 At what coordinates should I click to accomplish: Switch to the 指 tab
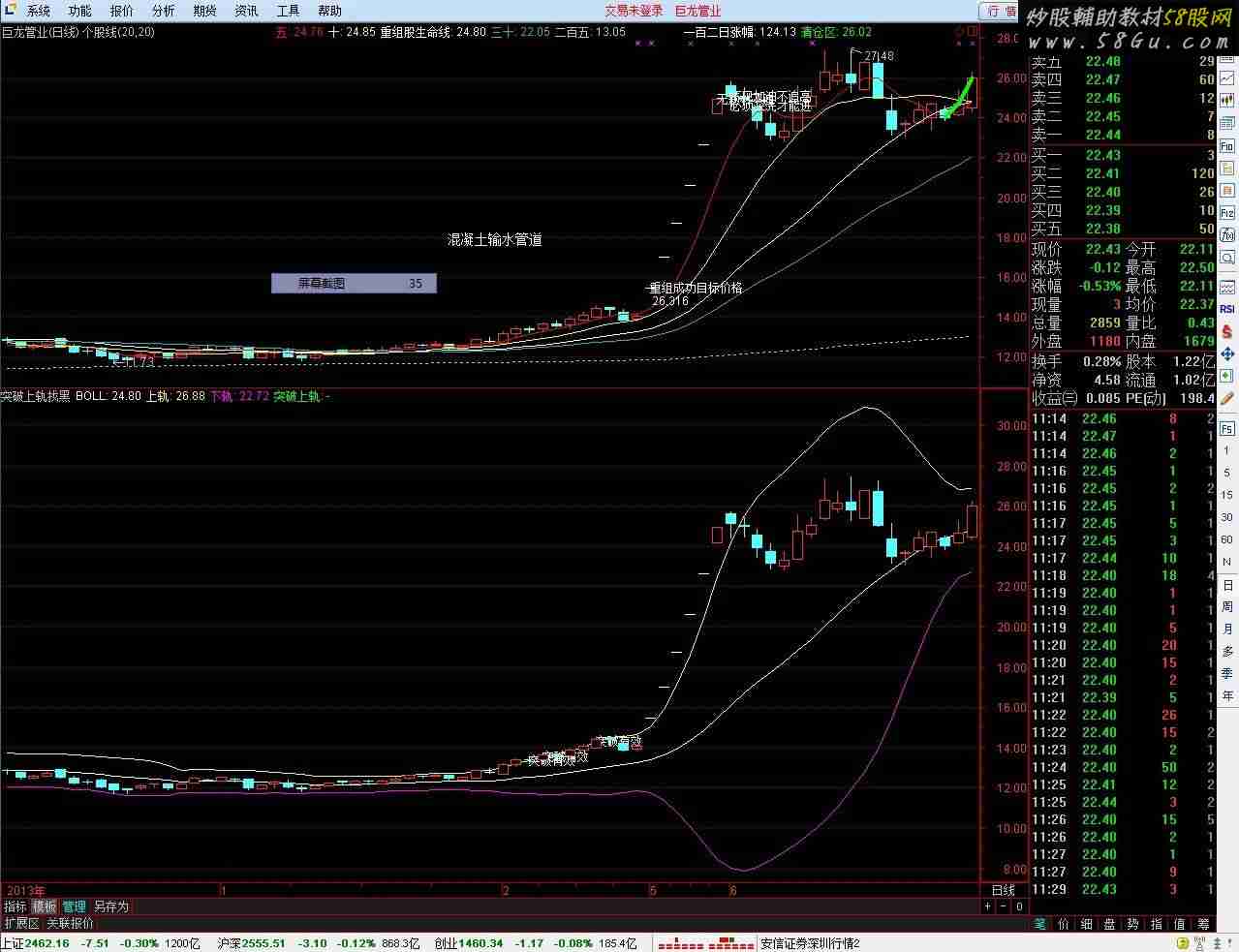click(1156, 924)
